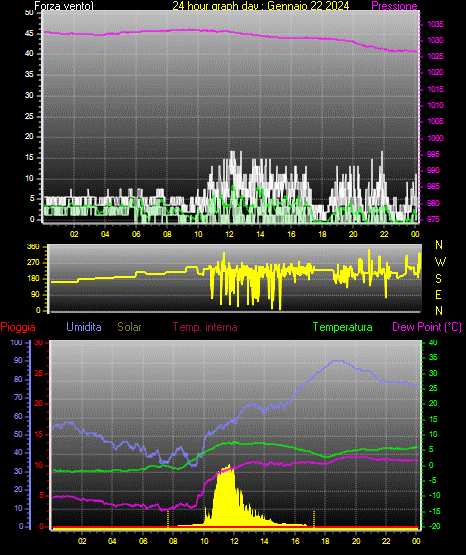Select the Umidita legend label

pos(84,327)
